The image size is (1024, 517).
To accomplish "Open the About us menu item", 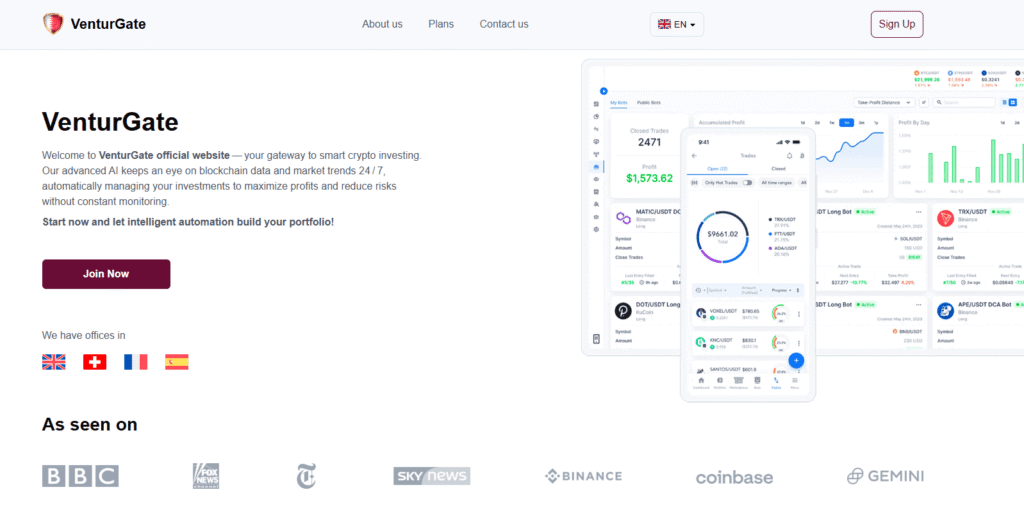I will (x=382, y=24).
